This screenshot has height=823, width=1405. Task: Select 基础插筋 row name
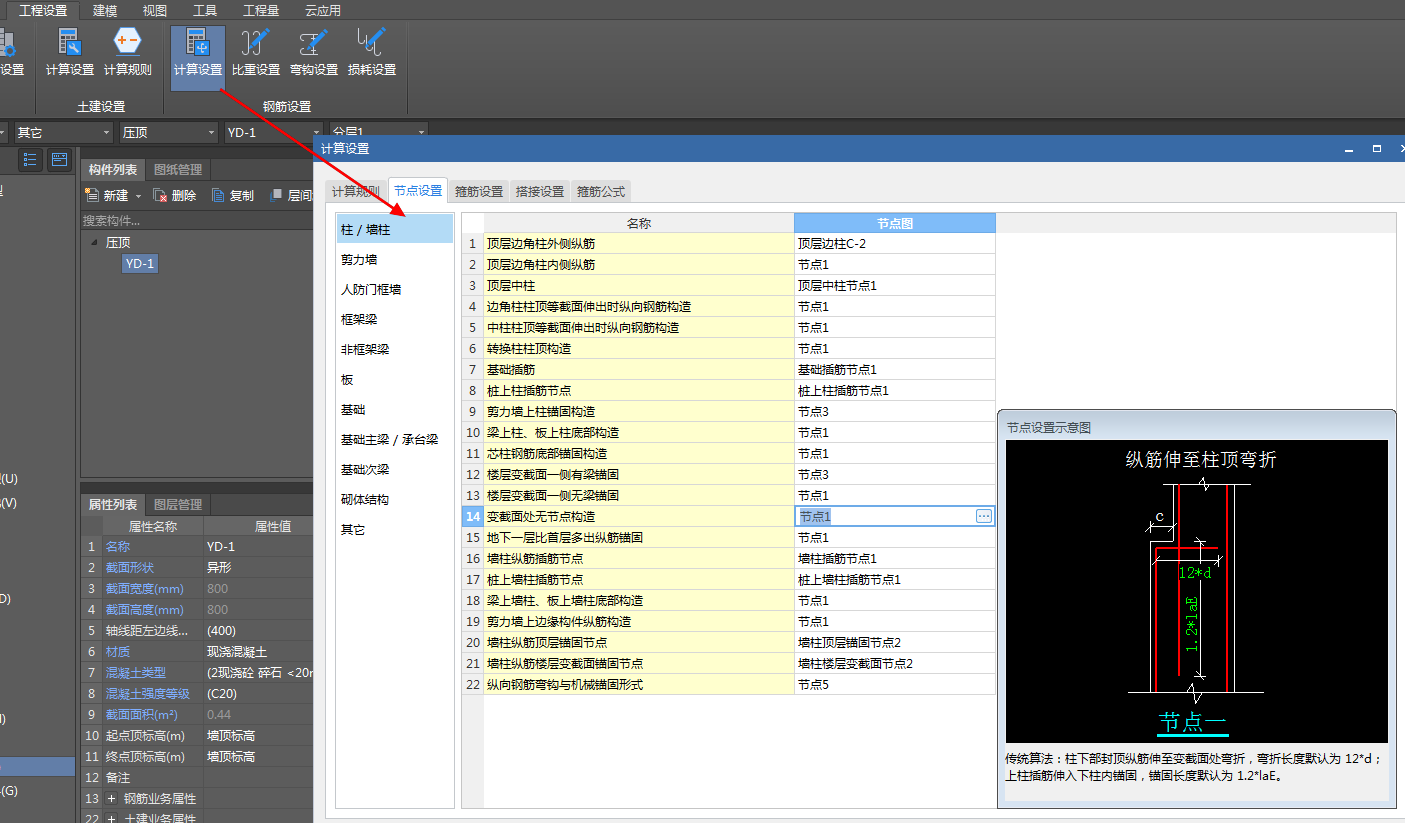[x=639, y=370]
